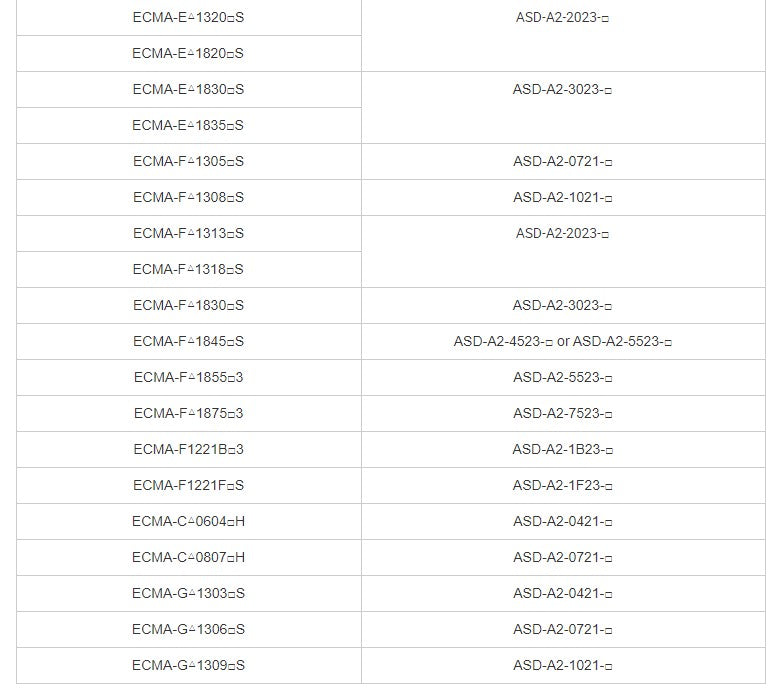Click the ASD-A2-1B23 drive entry
770x690 pixels.
[x=562, y=450]
